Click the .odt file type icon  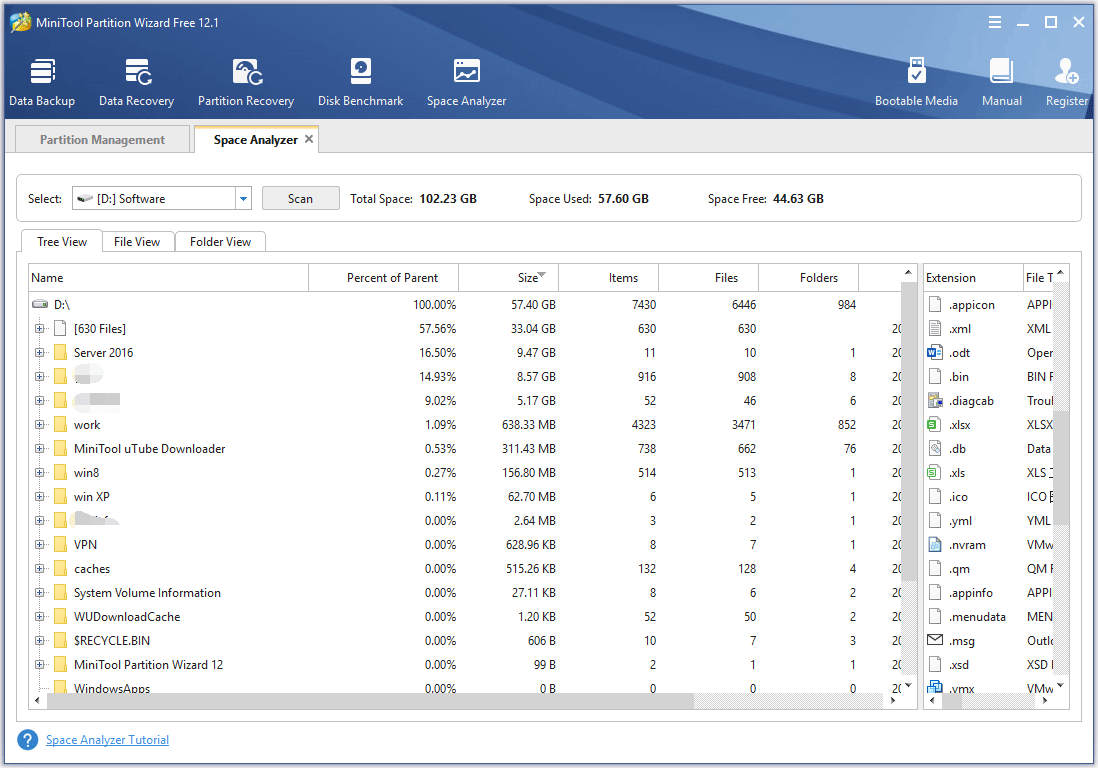(935, 352)
